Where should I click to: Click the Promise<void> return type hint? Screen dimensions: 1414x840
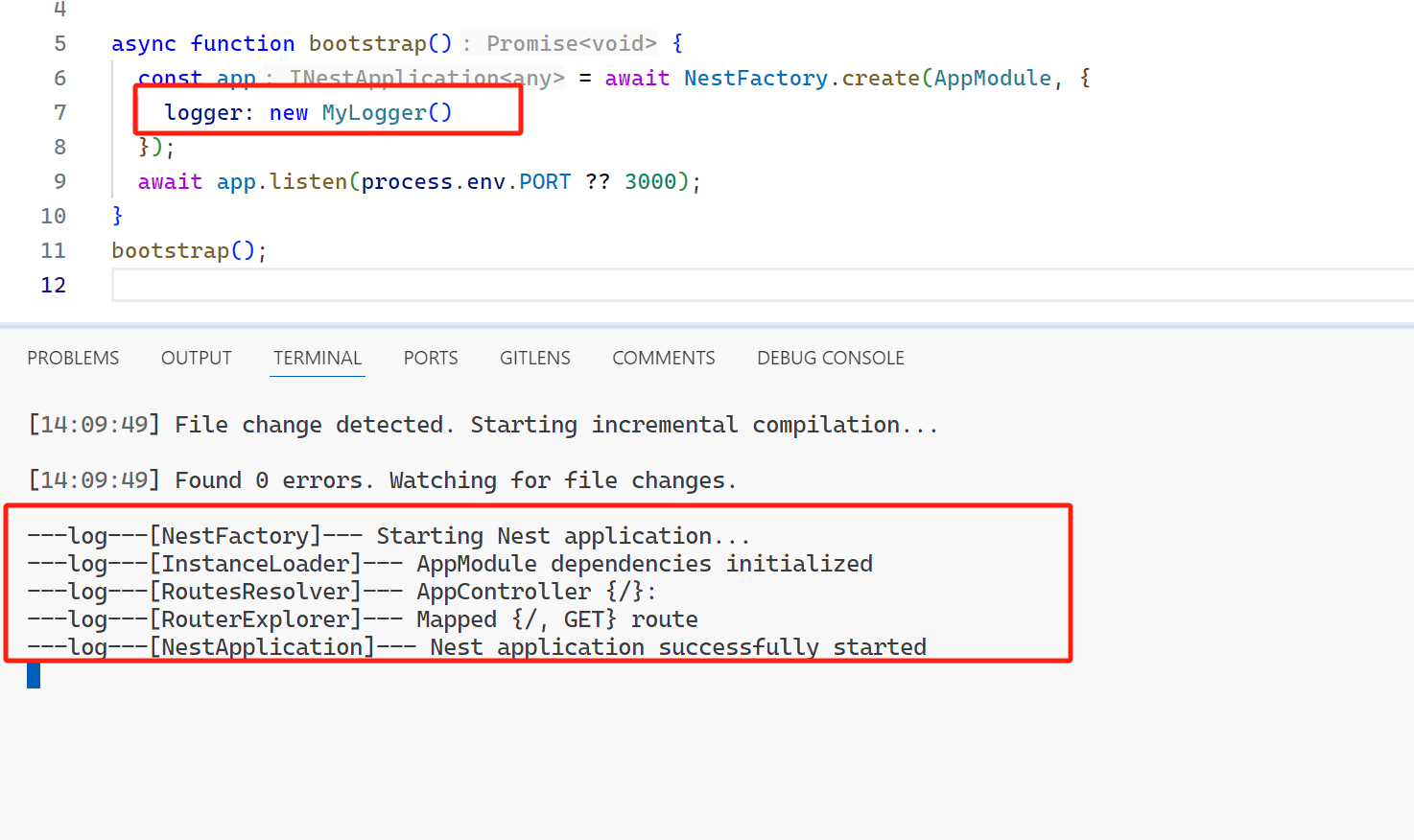coord(571,44)
